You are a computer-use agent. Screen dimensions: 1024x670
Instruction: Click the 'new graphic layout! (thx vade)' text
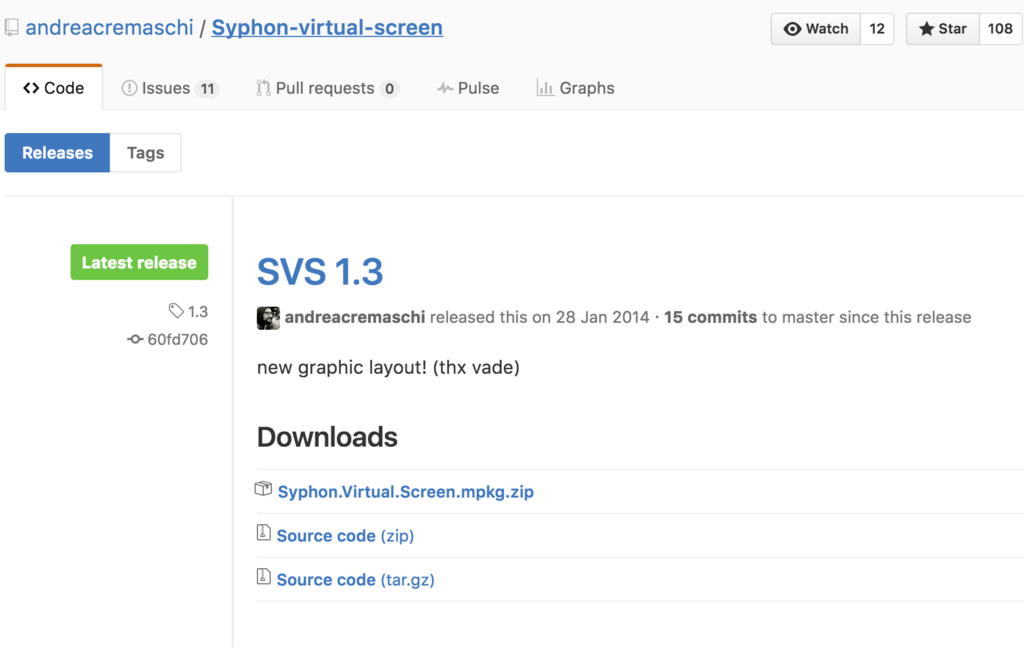388,368
